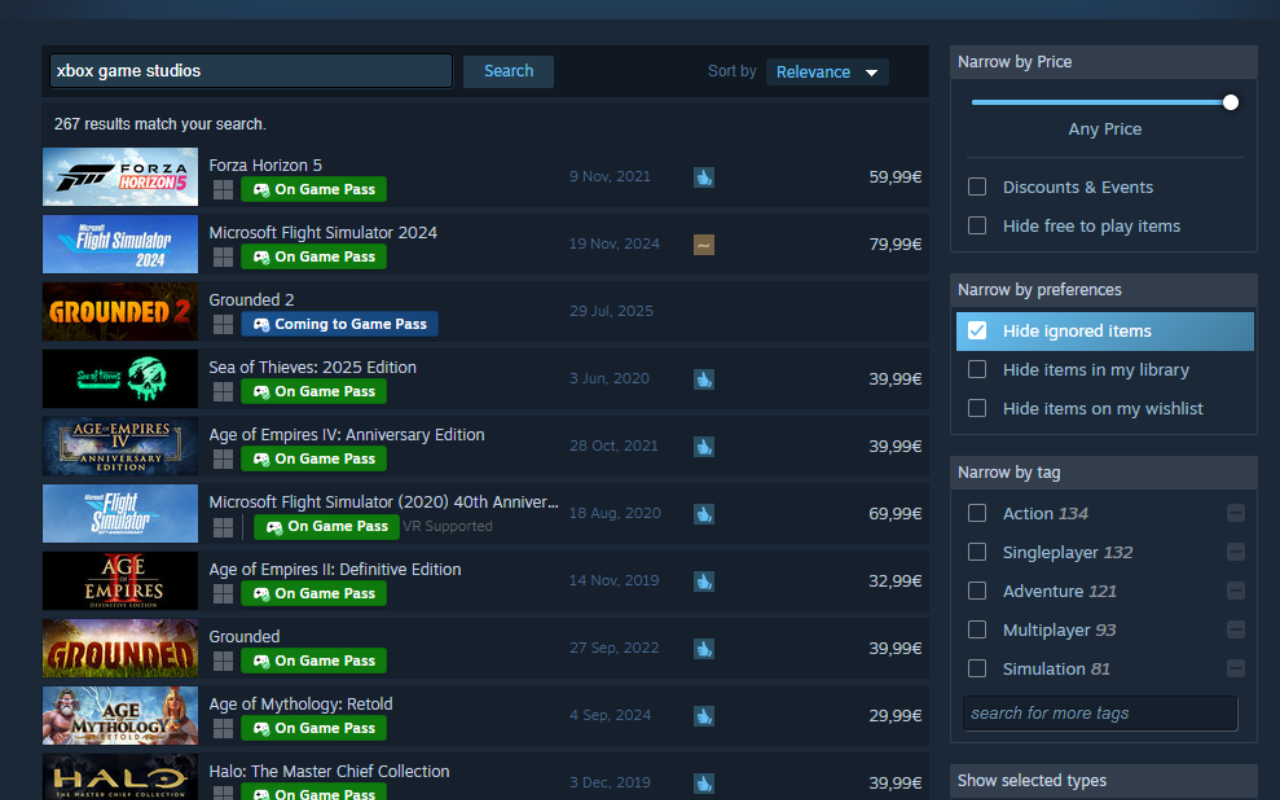Click the Grounded 2 game thumbnail
This screenshot has width=1280, height=800.
click(x=120, y=311)
